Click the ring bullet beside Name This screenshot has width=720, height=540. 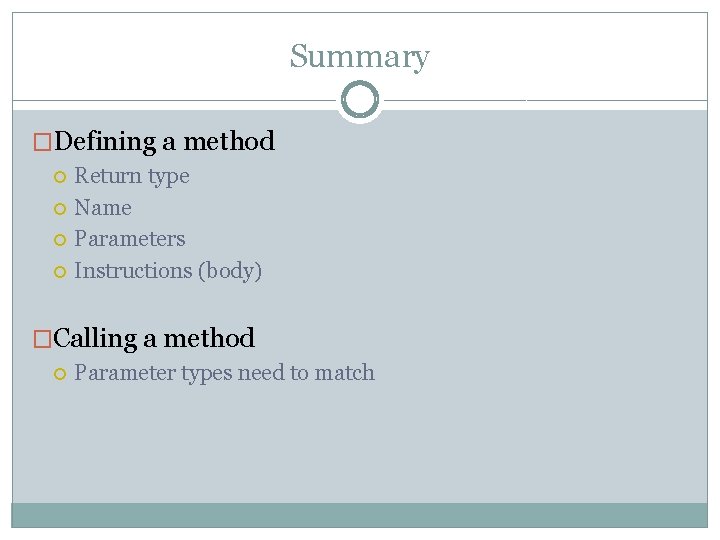click(60, 209)
